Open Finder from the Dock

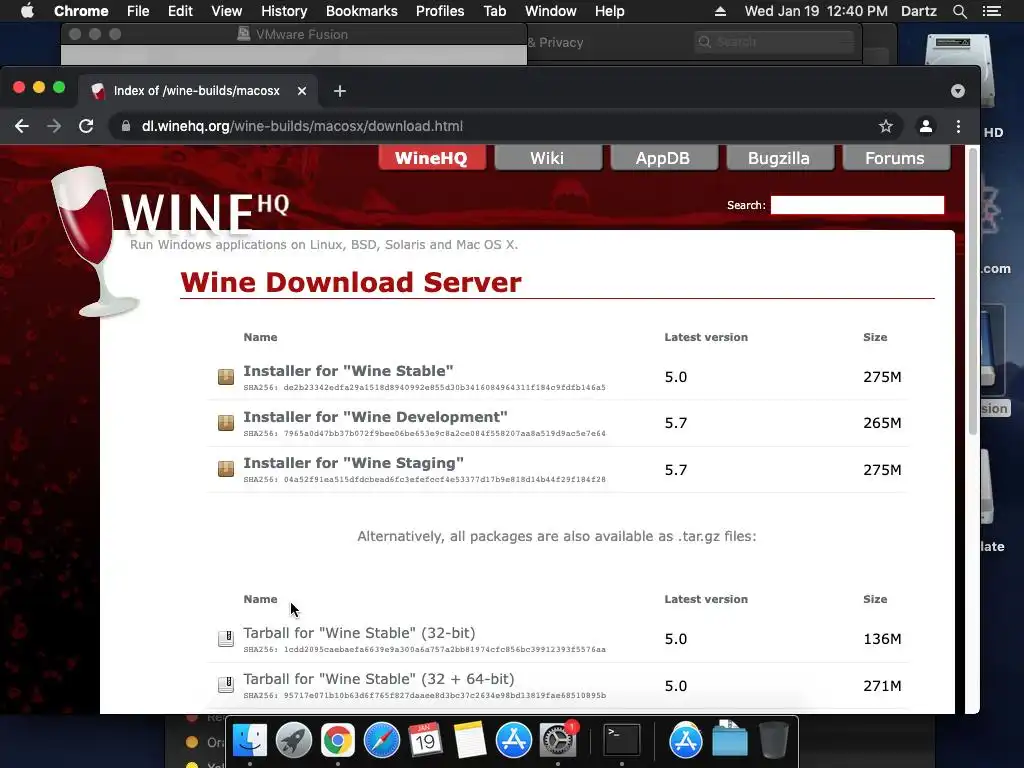[x=249, y=740]
